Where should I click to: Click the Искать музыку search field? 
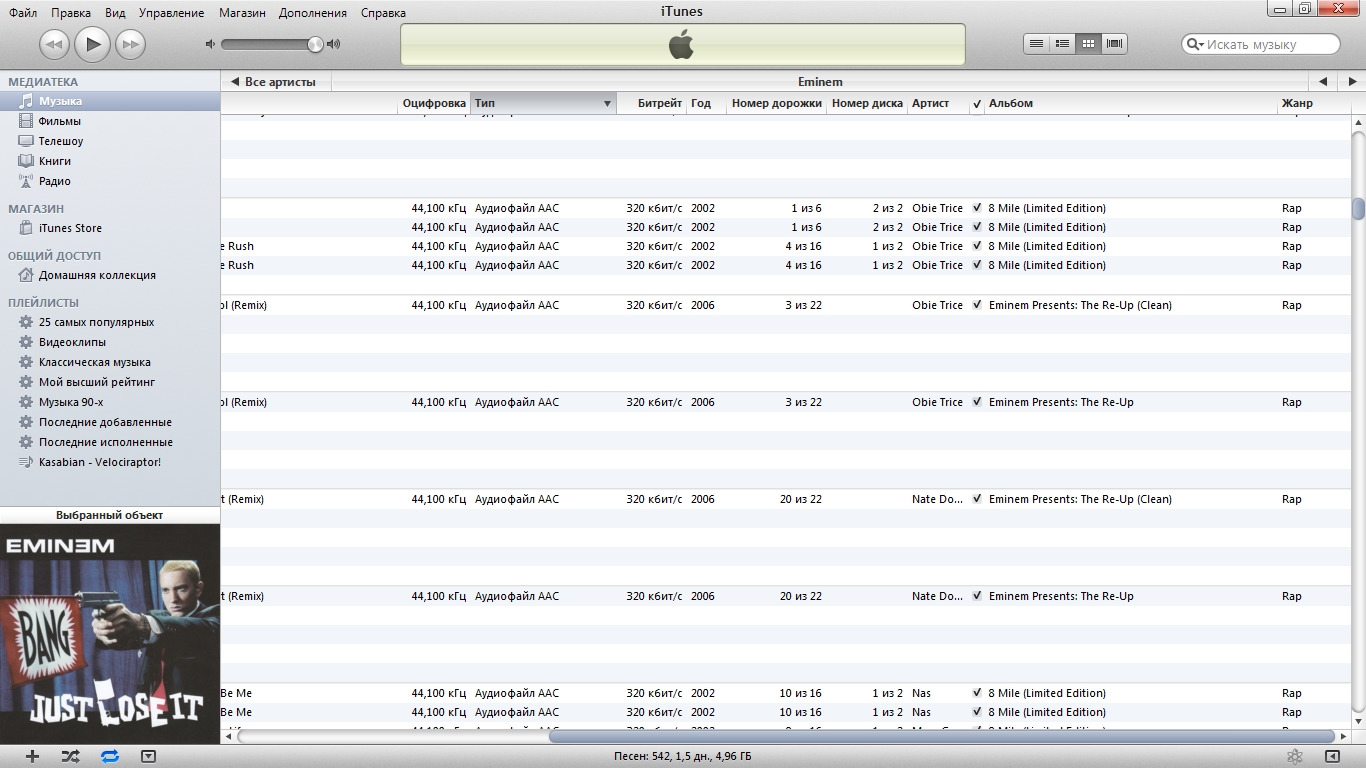click(x=1261, y=44)
